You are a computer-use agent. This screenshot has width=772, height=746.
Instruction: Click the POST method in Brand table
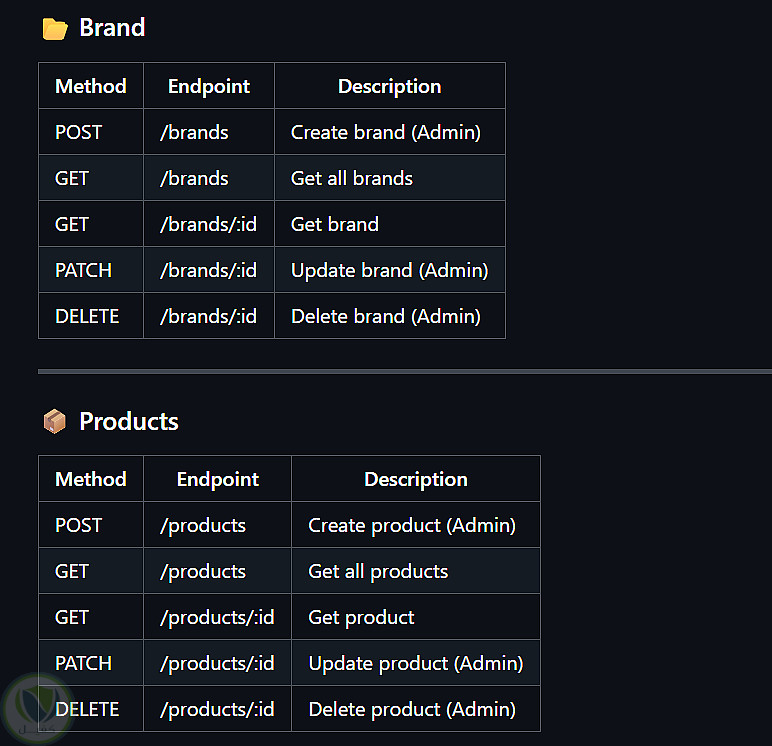(79, 132)
